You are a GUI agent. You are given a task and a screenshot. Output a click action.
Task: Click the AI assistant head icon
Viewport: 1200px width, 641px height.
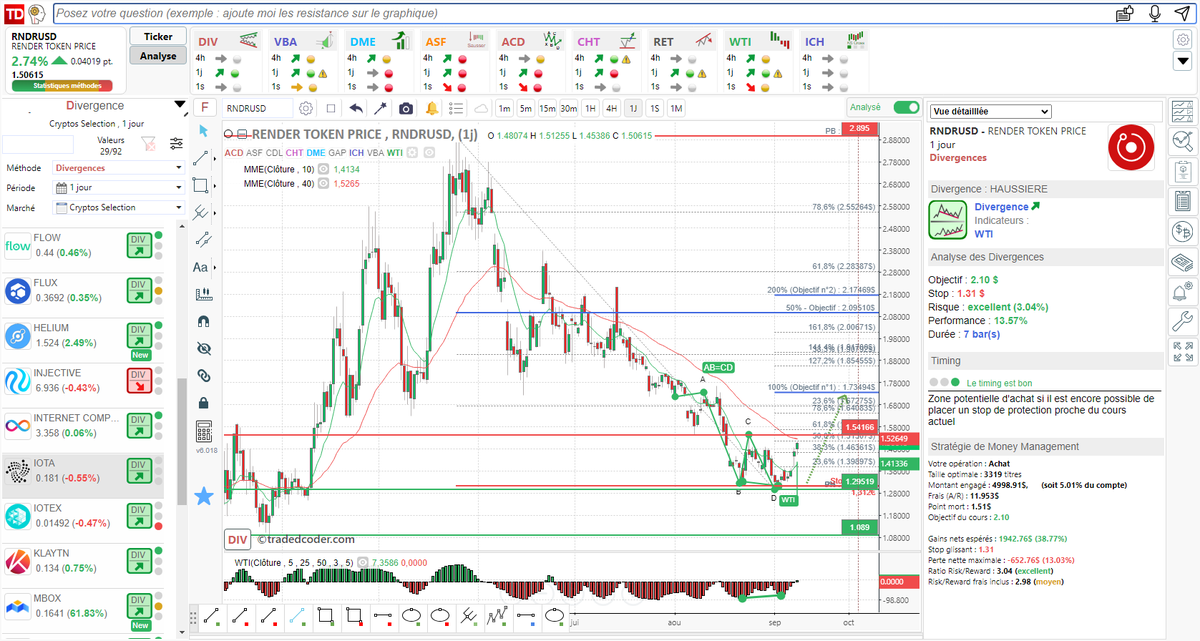pos(36,13)
